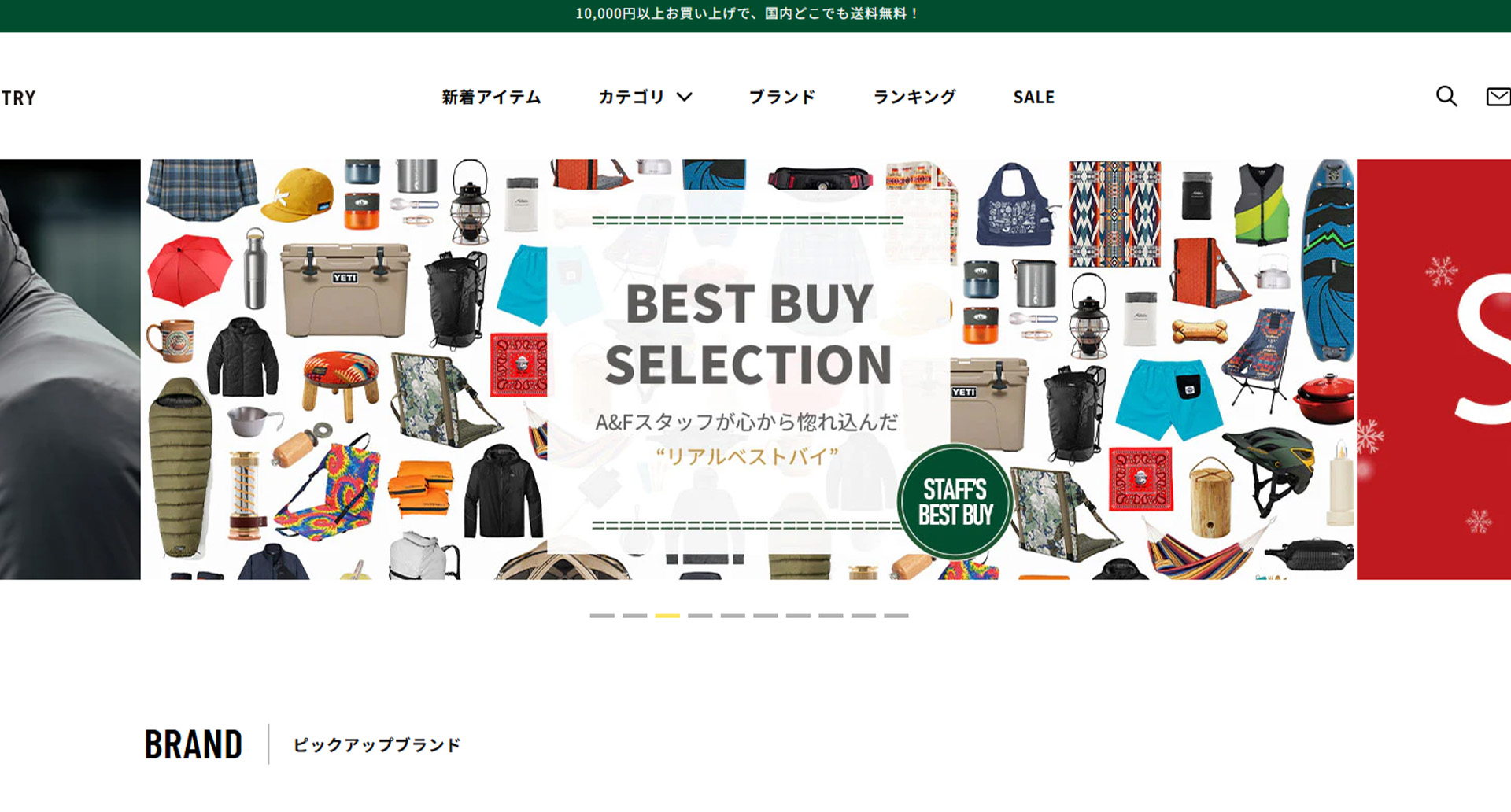
Task: Click the previous slide image on left
Action: 70,370
